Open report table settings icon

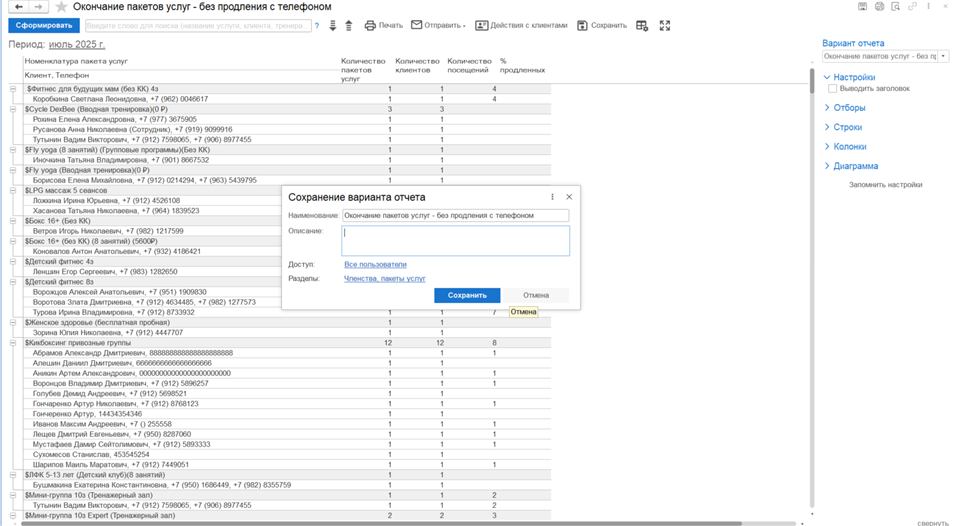[x=642, y=26]
